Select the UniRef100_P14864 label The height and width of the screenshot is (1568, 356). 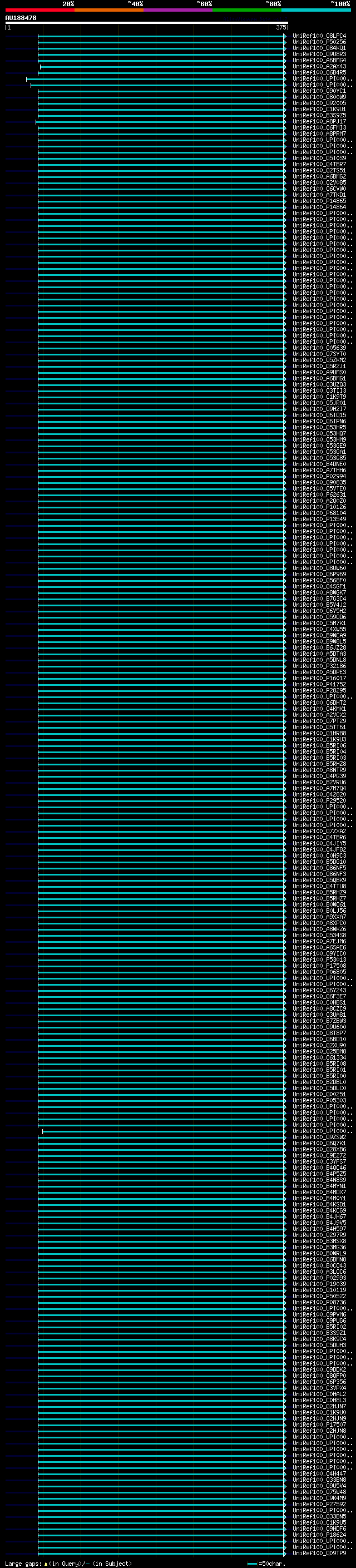[x=319, y=207]
